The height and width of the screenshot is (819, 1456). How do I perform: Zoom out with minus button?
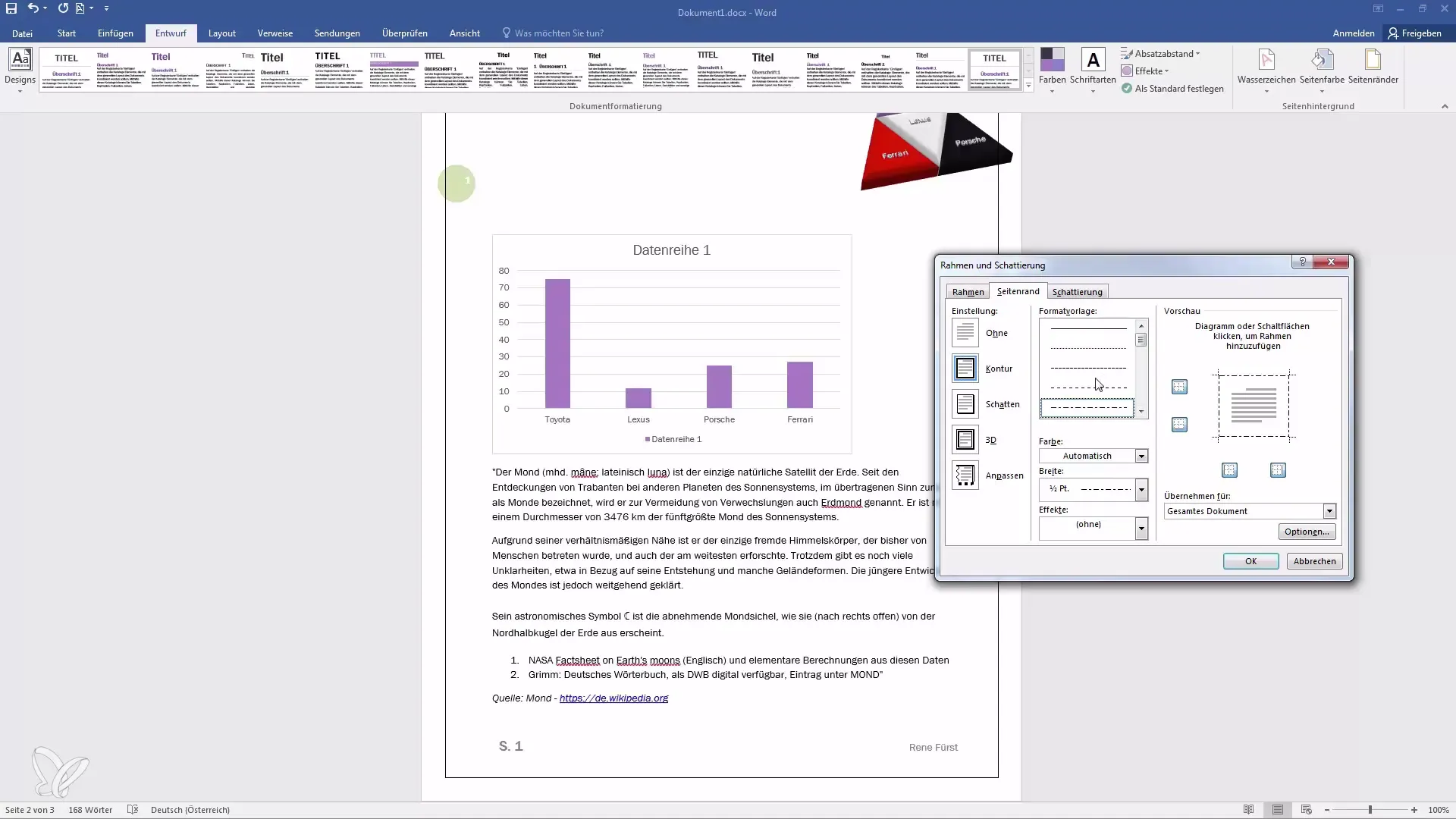tap(1327, 810)
